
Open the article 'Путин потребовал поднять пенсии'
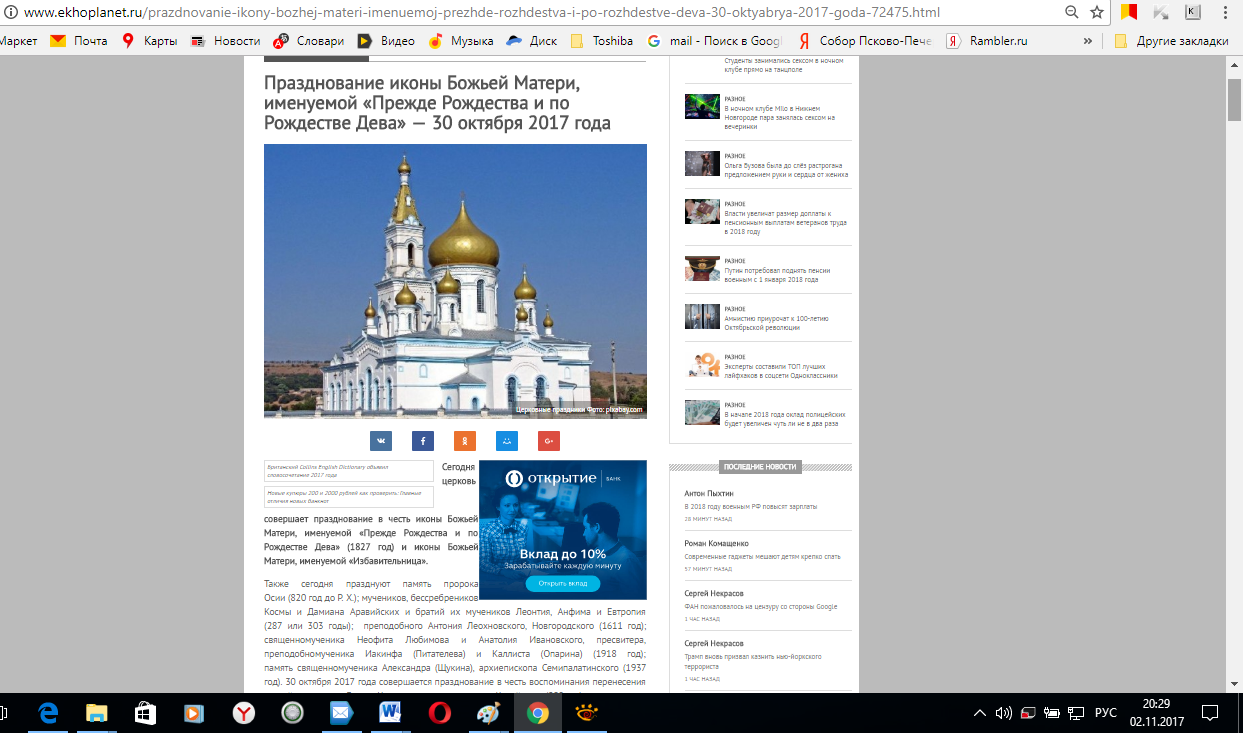(x=777, y=275)
